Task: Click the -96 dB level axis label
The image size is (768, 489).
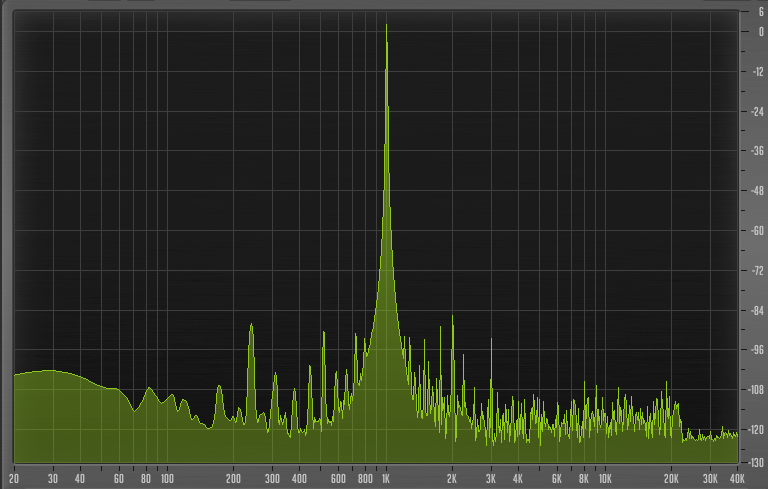Action: [758, 350]
